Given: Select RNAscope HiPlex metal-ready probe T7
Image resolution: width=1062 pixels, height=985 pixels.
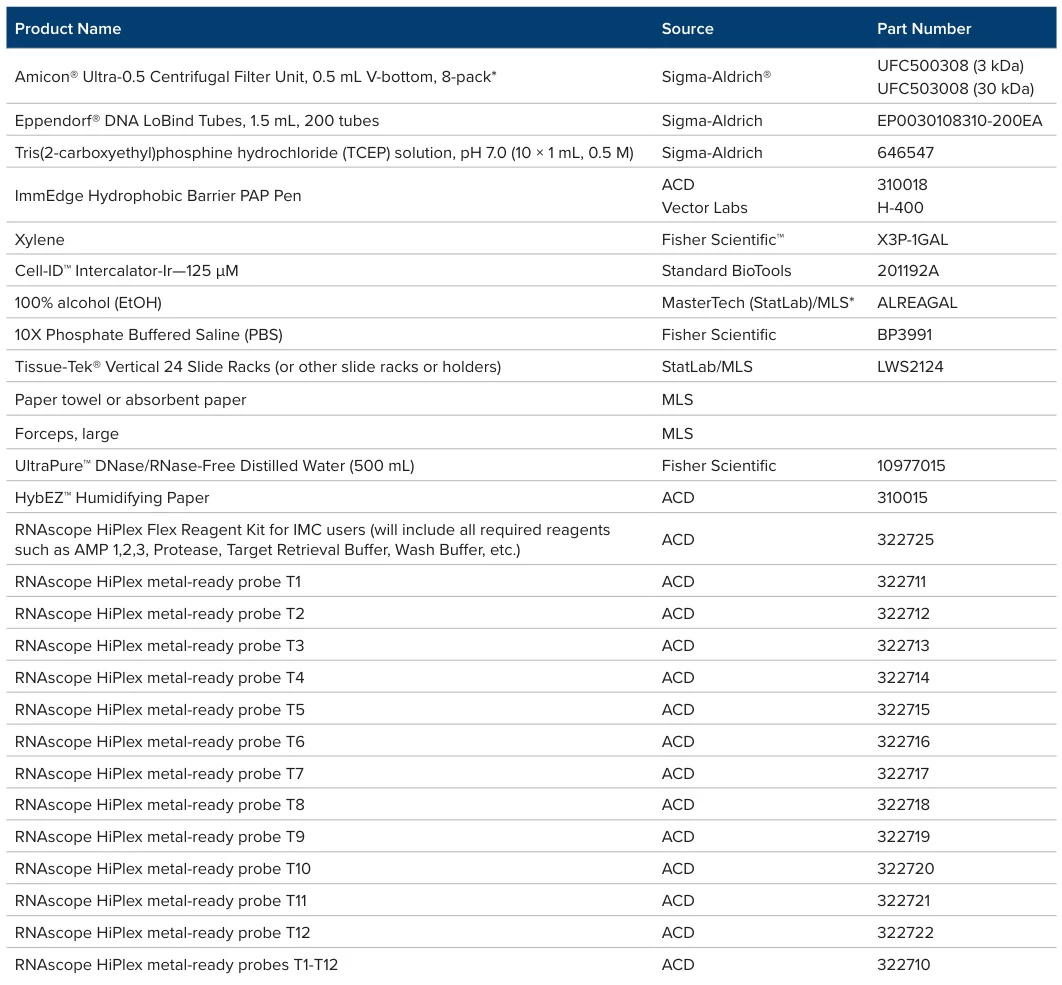Looking at the screenshot, I should click(x=159, y=774).
